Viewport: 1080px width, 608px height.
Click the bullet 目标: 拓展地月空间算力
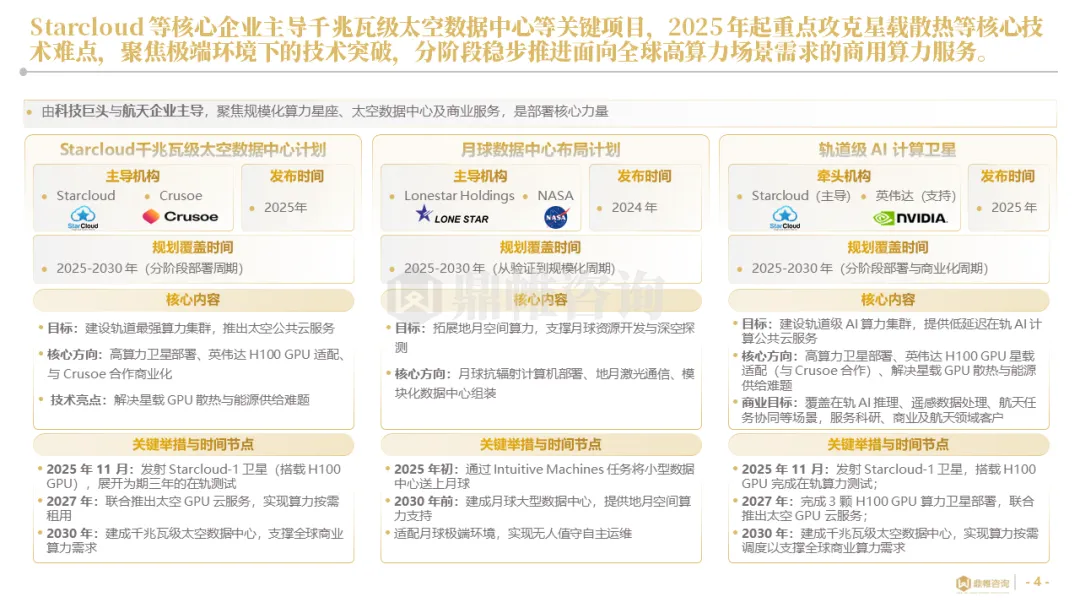(x=544, y=338)
